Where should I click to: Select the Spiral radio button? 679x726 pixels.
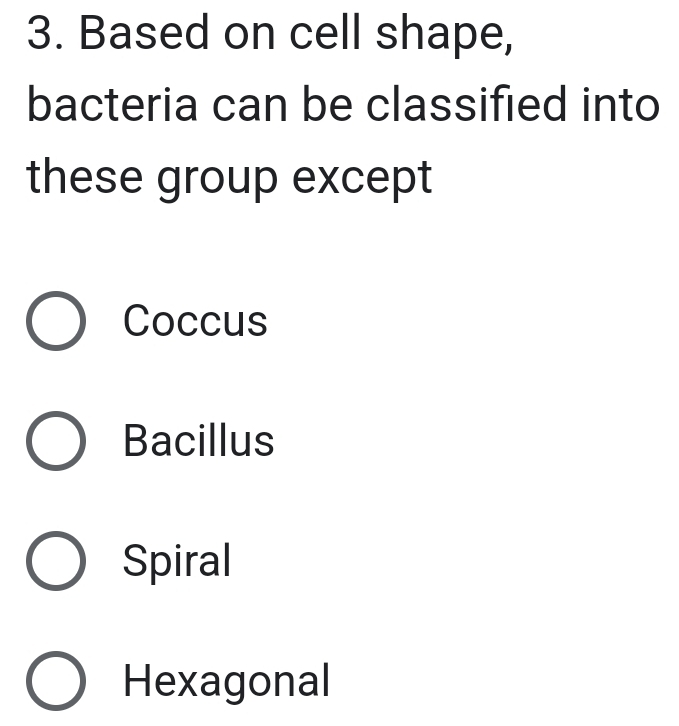pyautogui.click(x=54, y=561)
